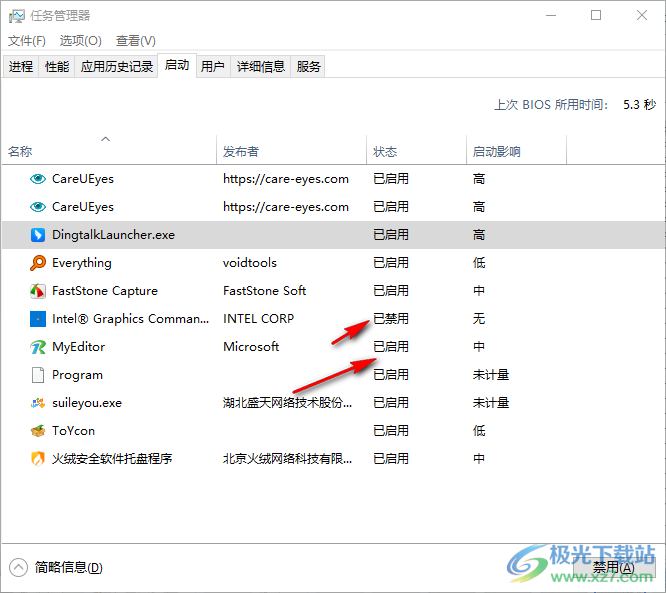Viewport: 666px width, 593px height.
Task: Sort by the 发布者 column header
Action: point(291,150)
